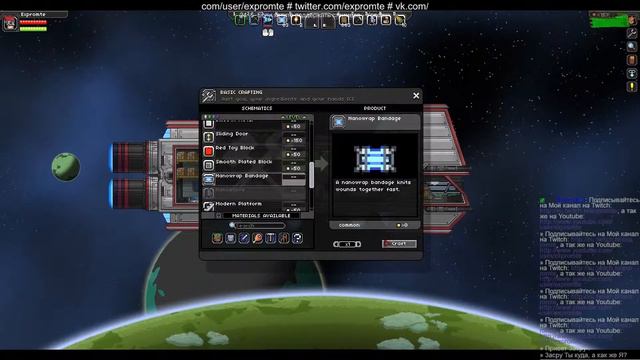Screen dimensions: 640x360
Task: Close the Basic Crafting window
Action: pos(416,96)
